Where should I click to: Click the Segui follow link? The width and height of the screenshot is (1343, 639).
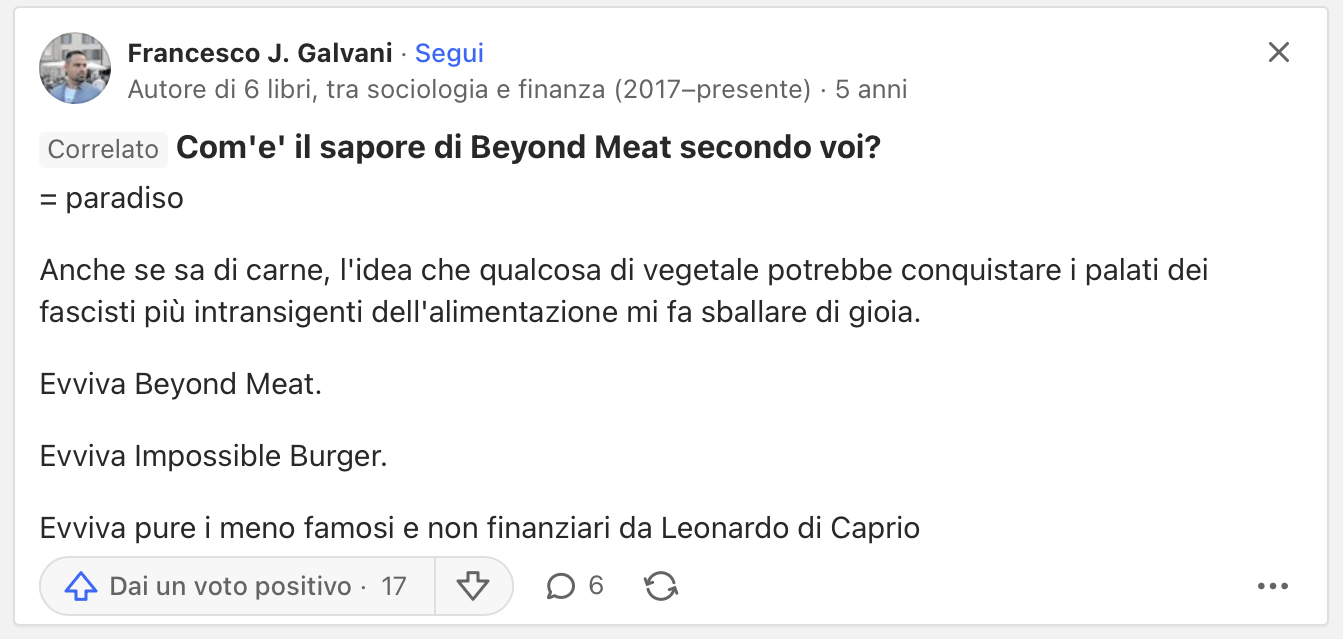click(449, 53)
